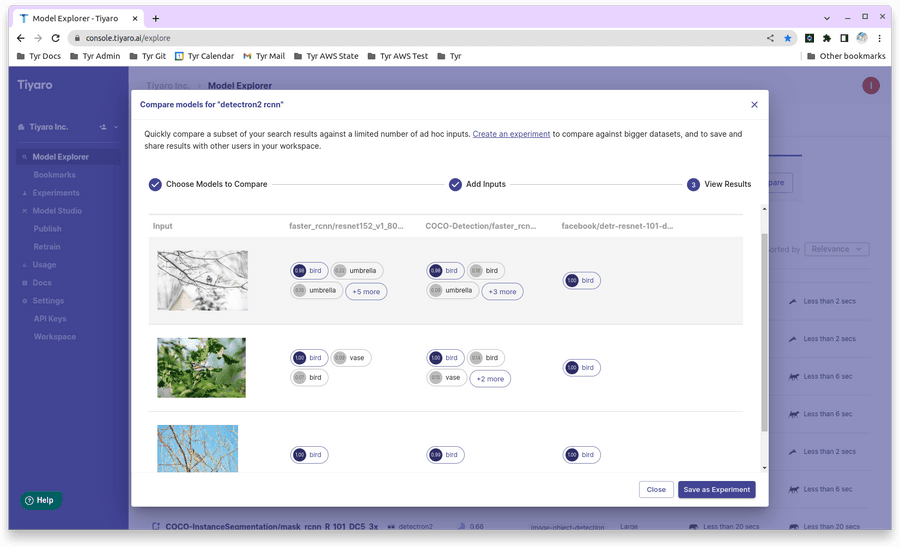The height and width of the screenshot is (547, 900).
Task: Expand the Tiyaro Inc. workspace dropdown
Action: (116, 127)
